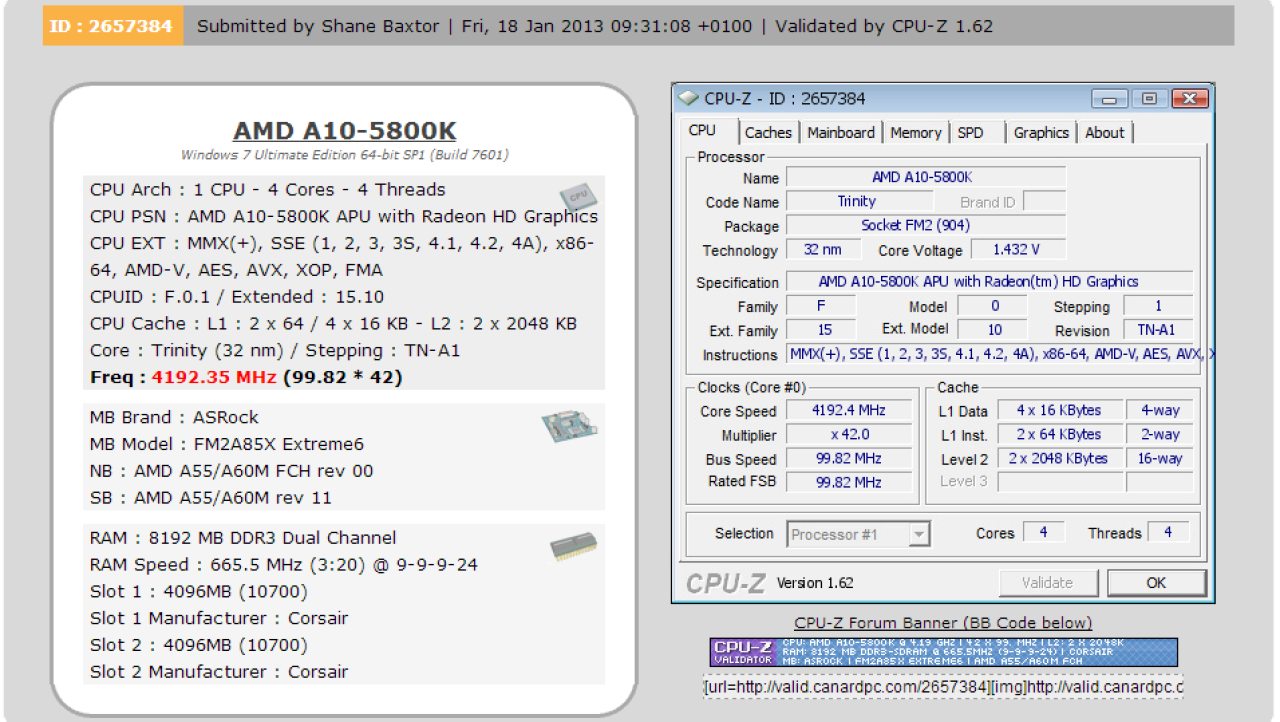Click the Technology value 32 nm
This screenshot has width=1280, height=722.
825,250
